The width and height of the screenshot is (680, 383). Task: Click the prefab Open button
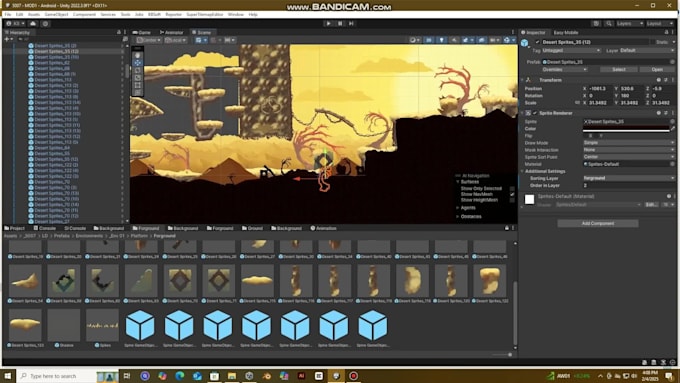[657, 69]
